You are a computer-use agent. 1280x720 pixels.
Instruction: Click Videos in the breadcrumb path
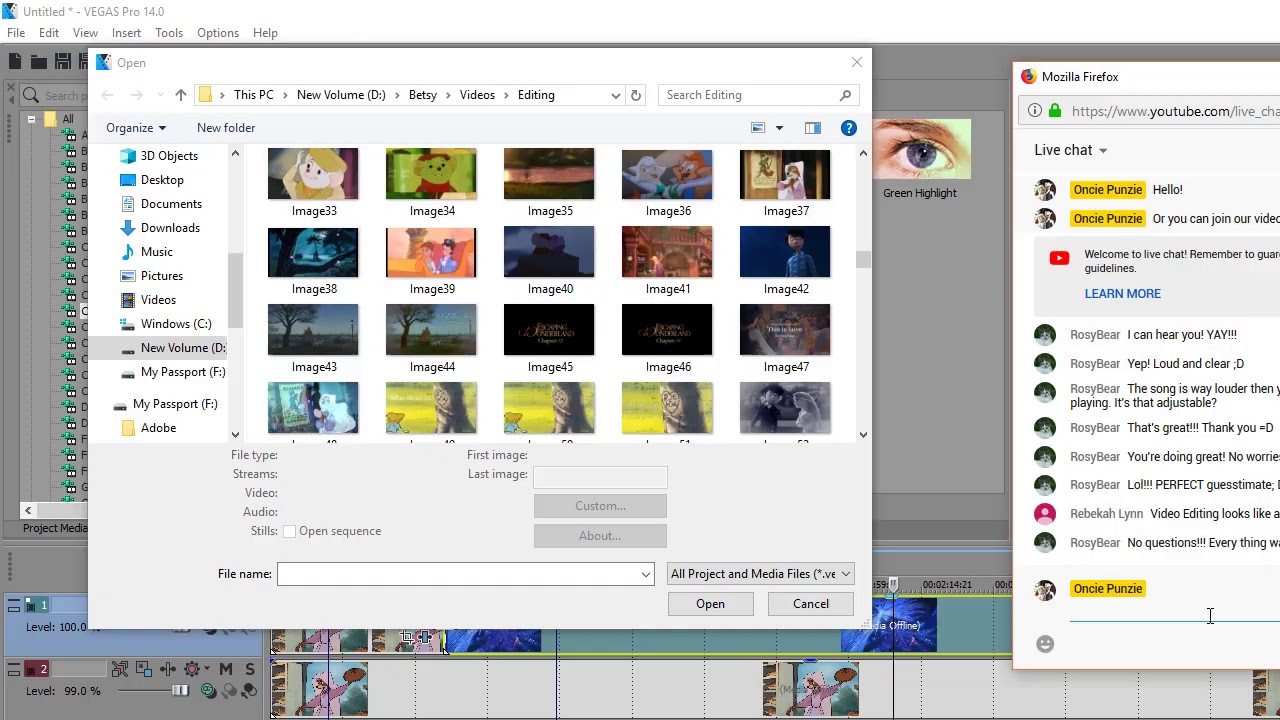[x=477, y=95]
